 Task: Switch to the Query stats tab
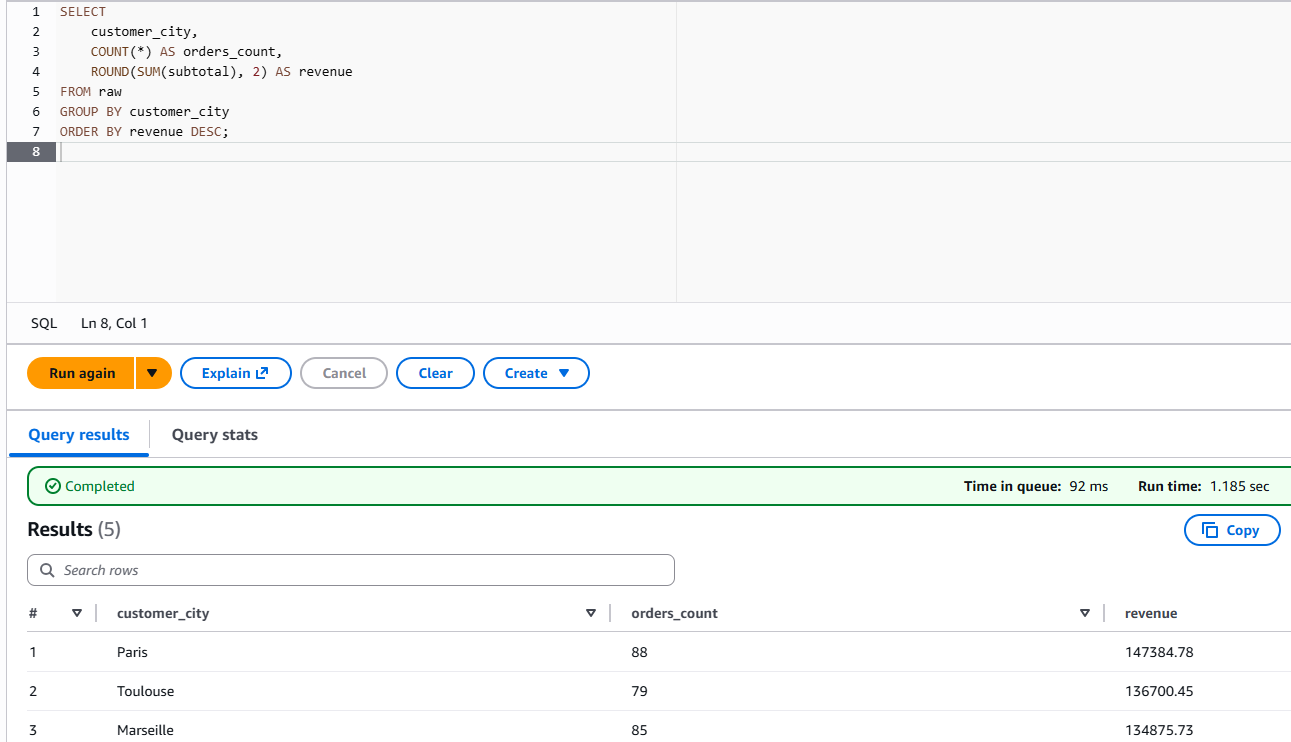point(214,435)
